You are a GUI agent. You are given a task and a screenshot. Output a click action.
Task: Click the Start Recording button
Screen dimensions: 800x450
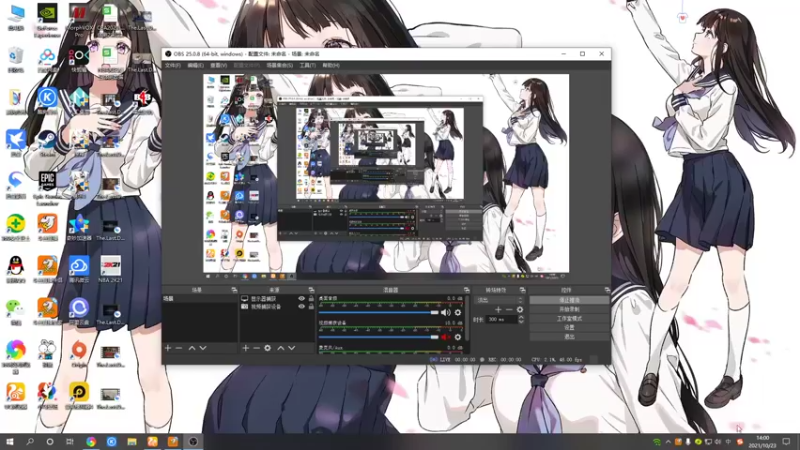pos(569,309)
